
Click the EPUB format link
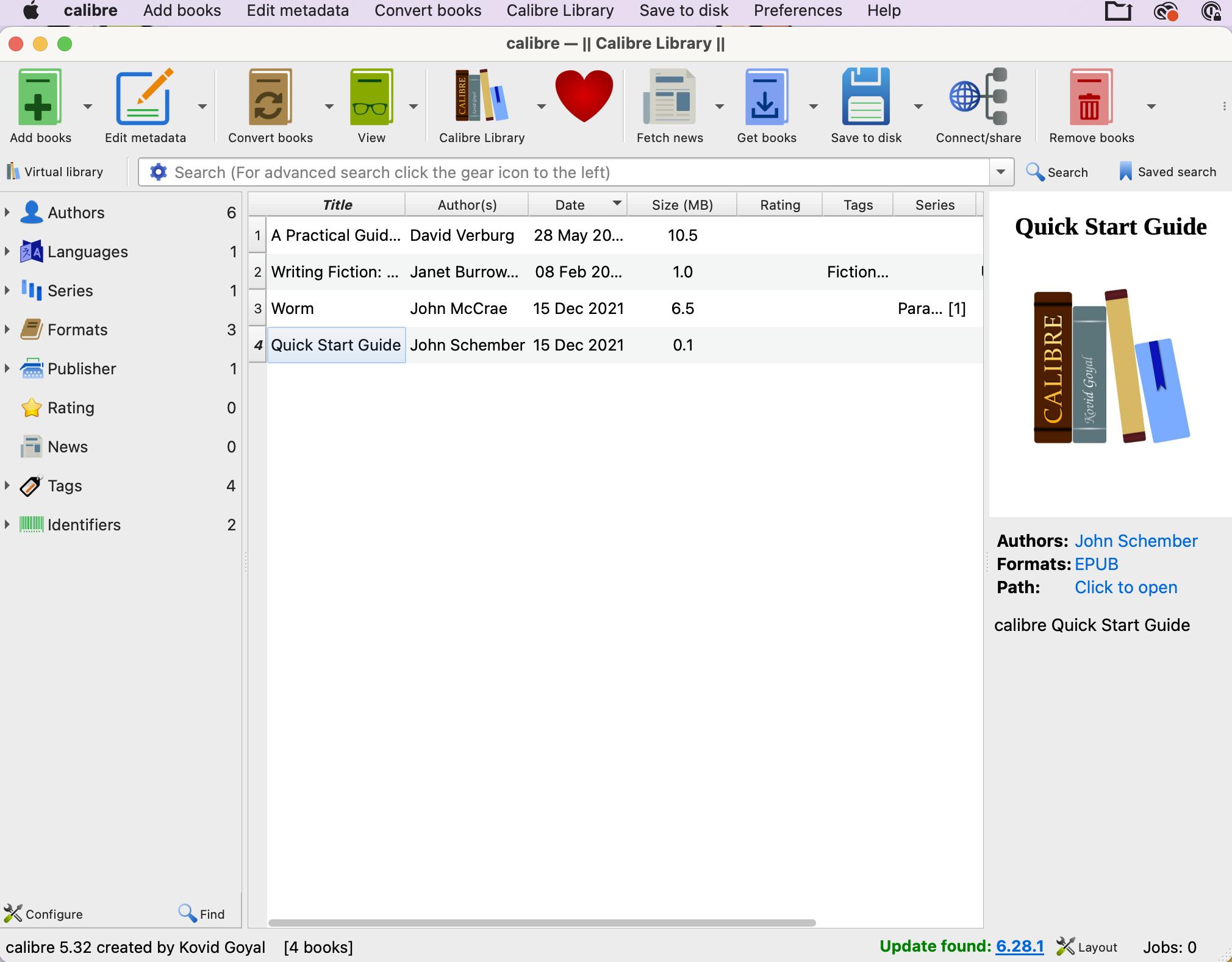pos(1096,564)
